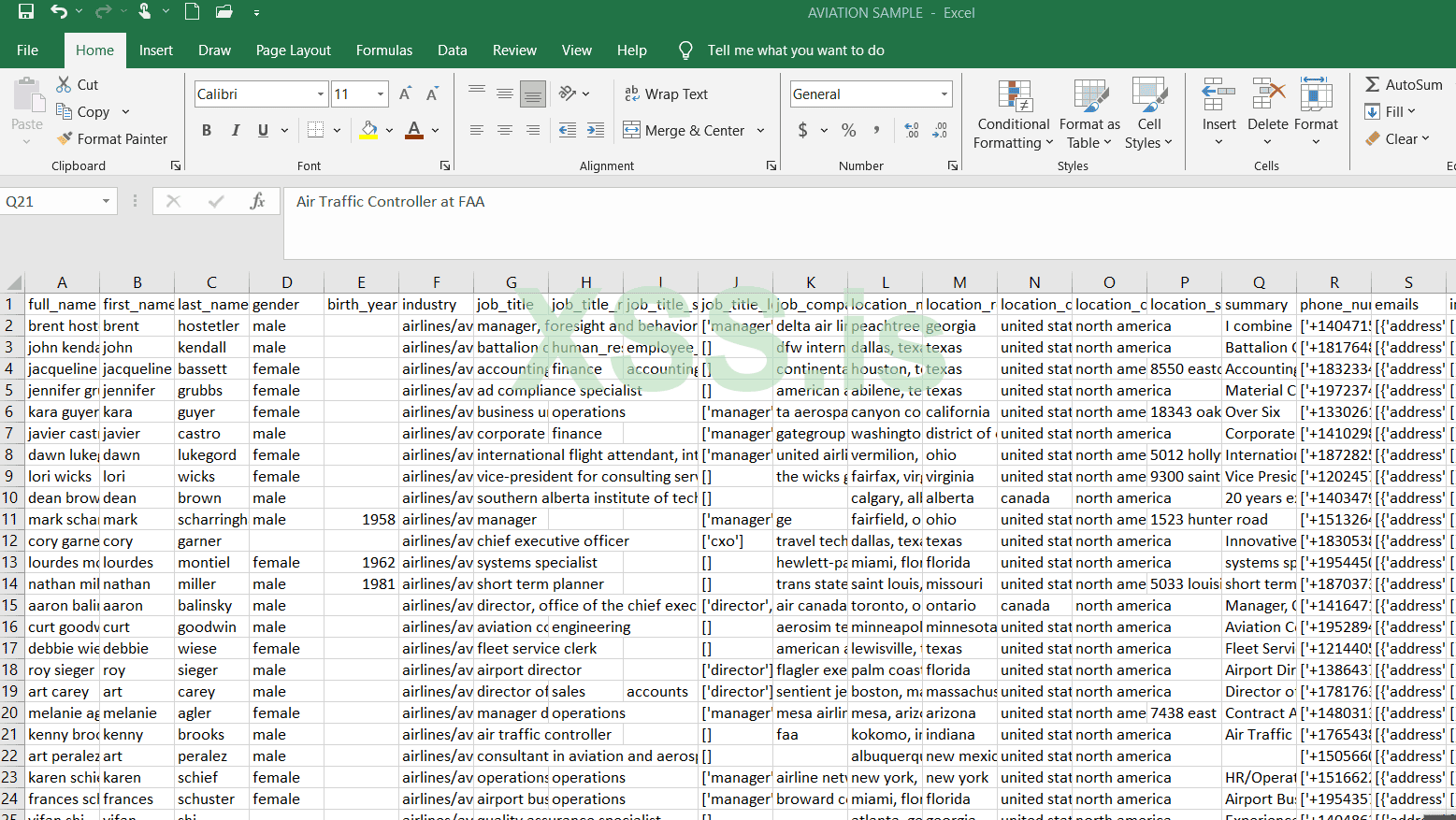1456x820 pixels.
Task: Toggle Wrap Text on selected cell
Action: click(667, 94)
